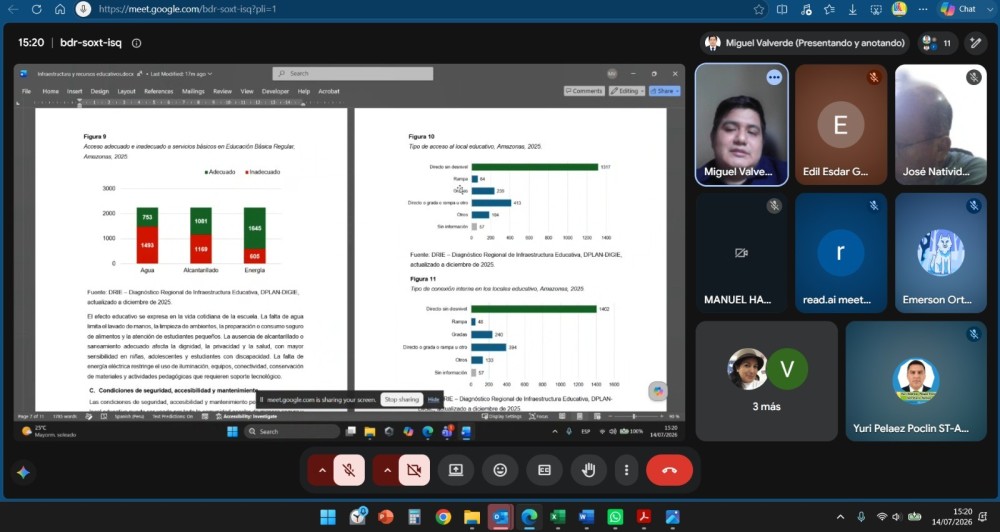Open Outlook from the taskbar

(x=501, y=517)
